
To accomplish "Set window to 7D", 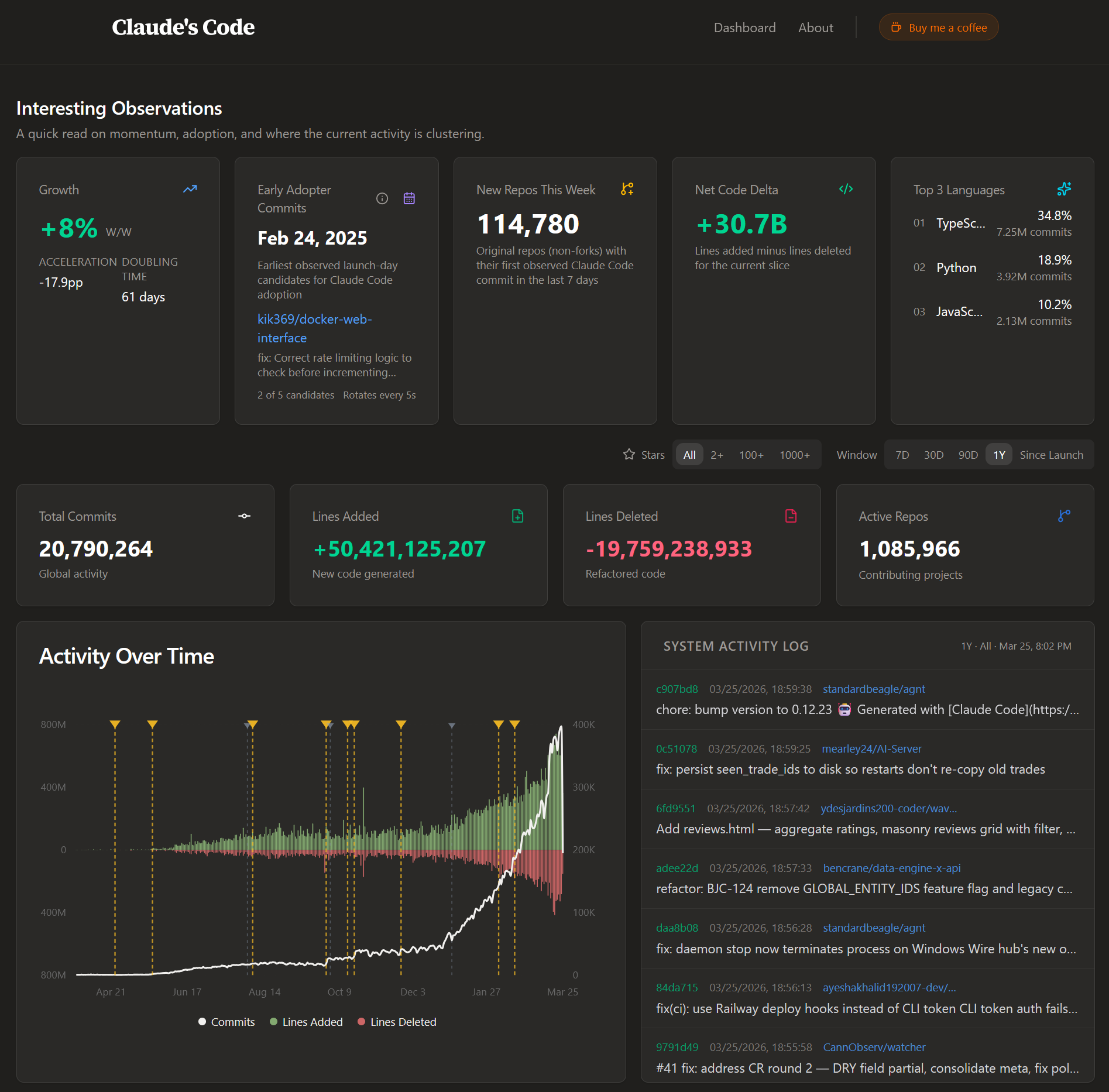I will pos(902,455).
